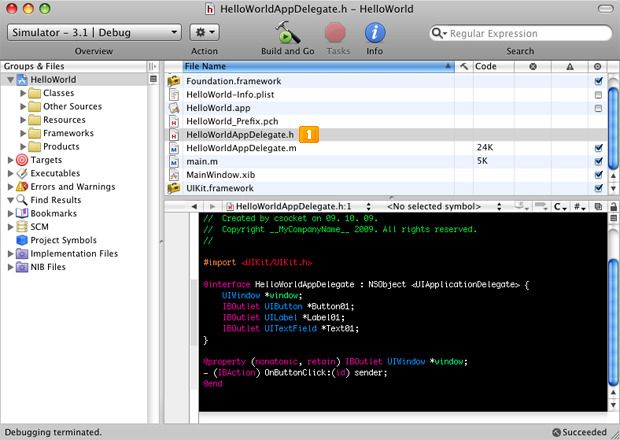Click the Succeeded build status

[x=579, y=432]
